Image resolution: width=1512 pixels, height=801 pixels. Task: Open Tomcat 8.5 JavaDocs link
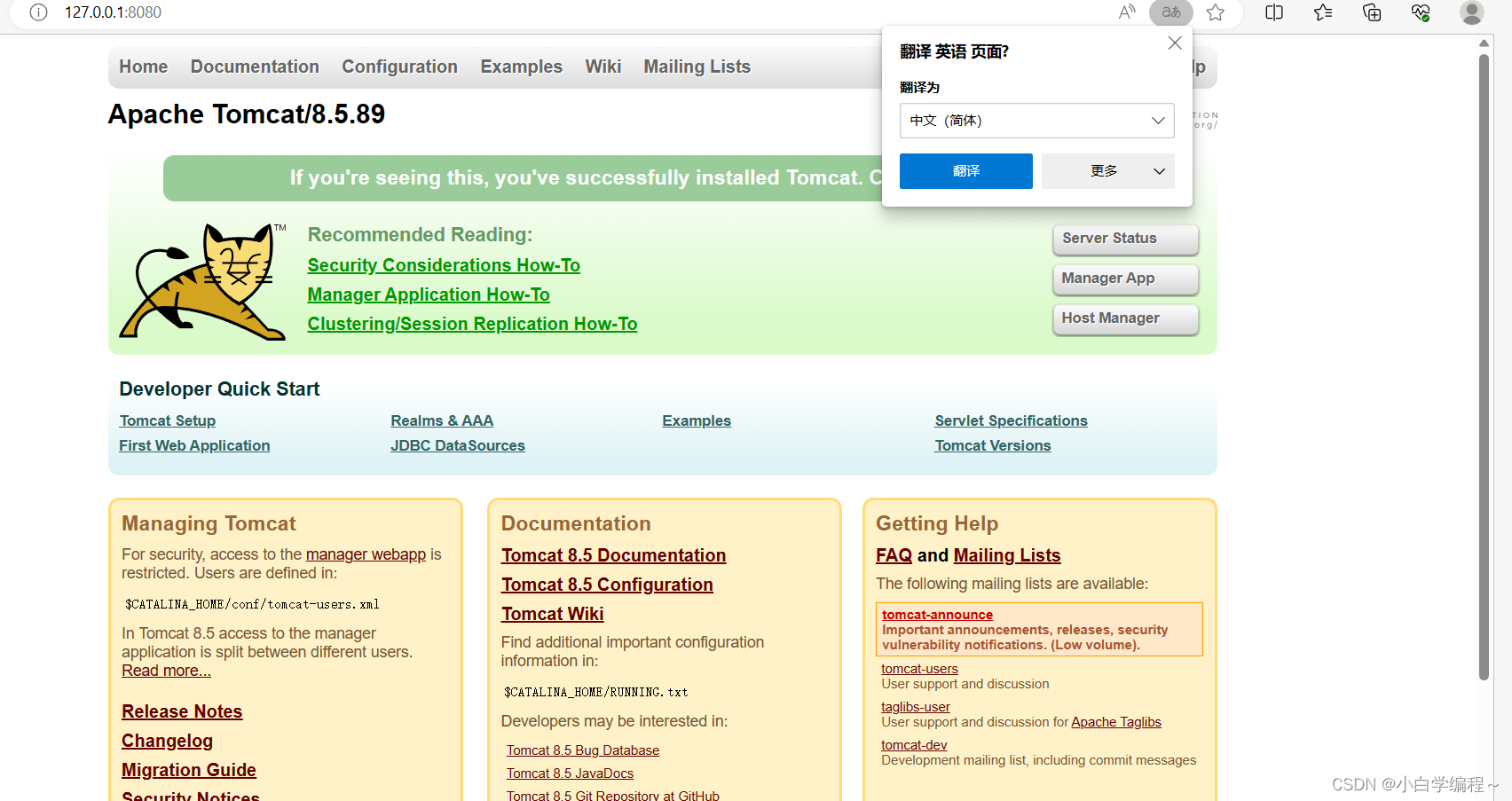570,774
